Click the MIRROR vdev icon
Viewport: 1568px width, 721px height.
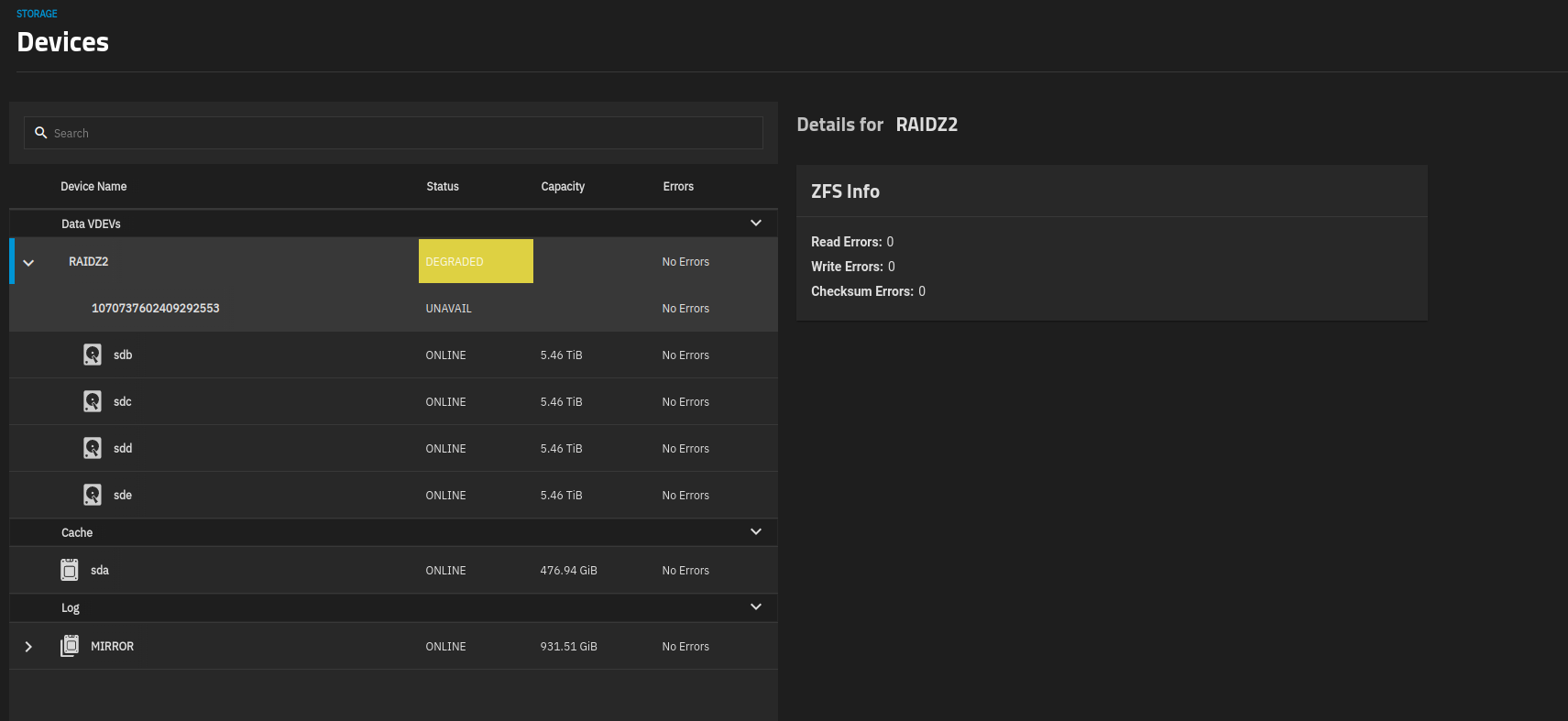point(70,646)
